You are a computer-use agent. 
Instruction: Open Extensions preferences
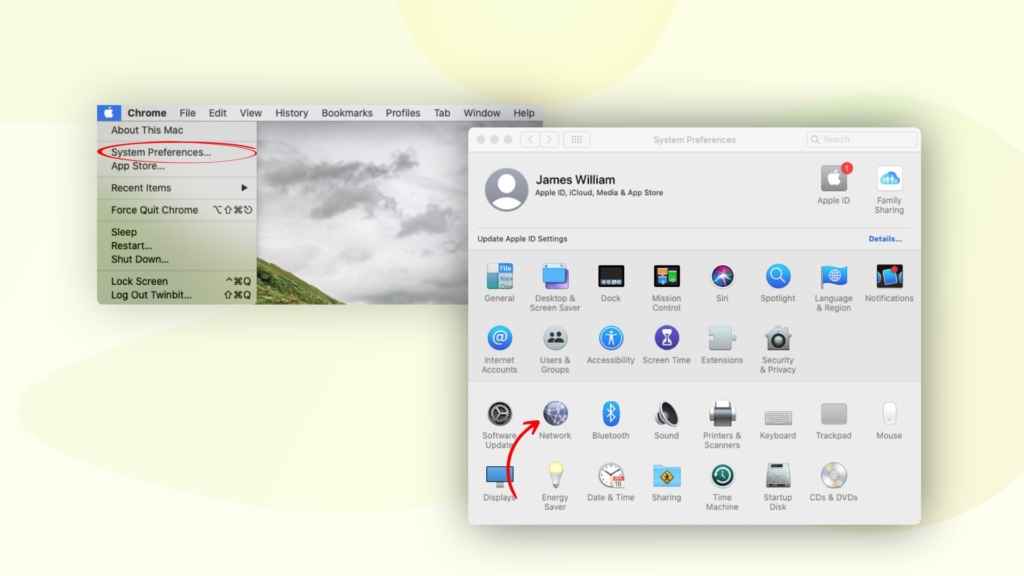point(722,345)
